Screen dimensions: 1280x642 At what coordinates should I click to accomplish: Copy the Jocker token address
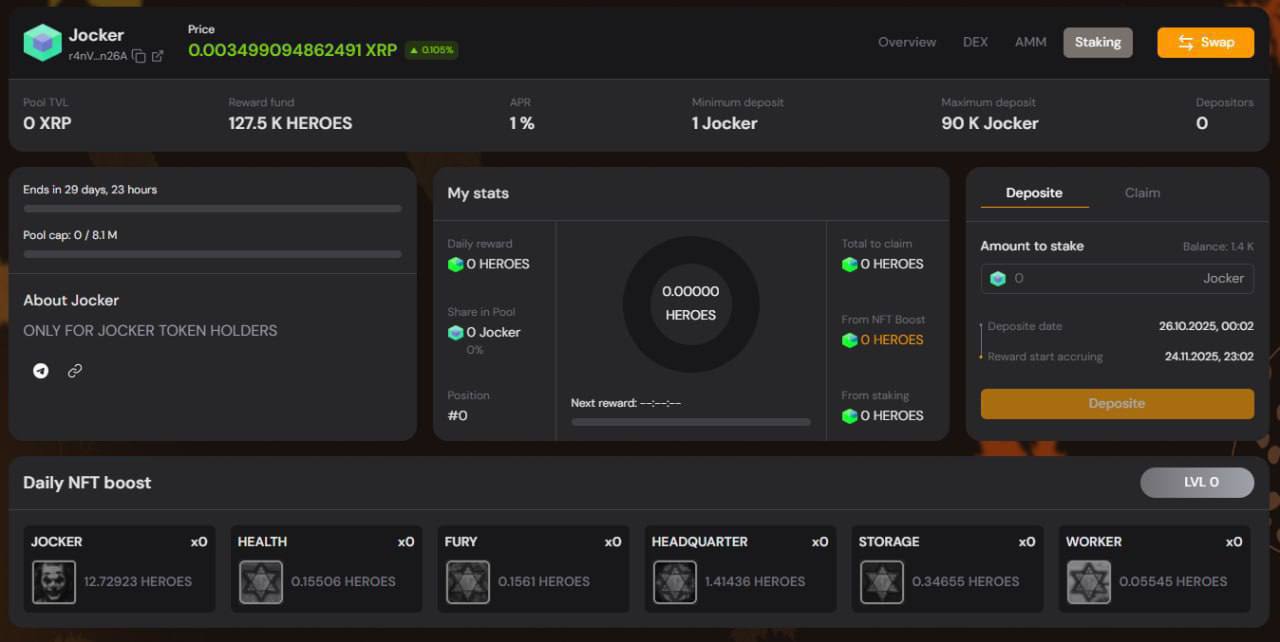pos(139,57)
